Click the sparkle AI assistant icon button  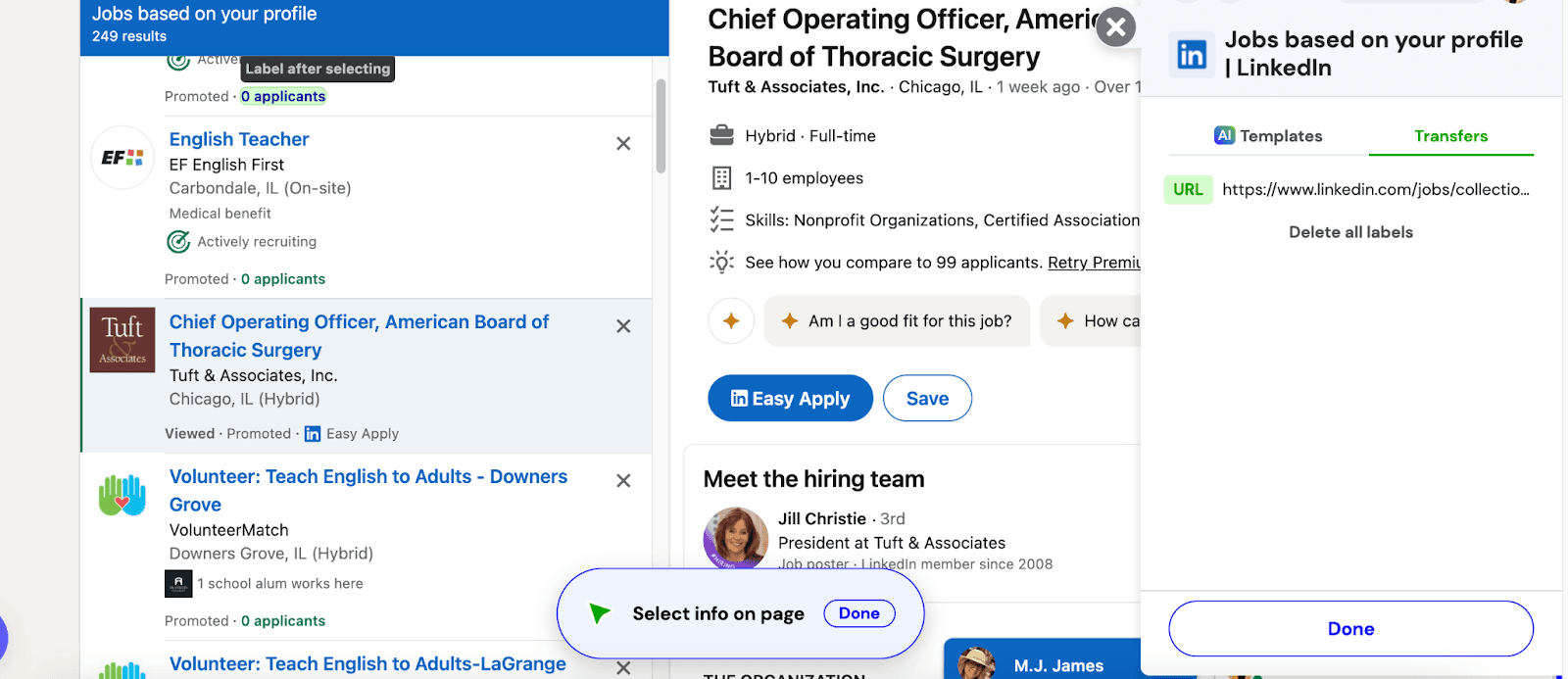pos(731,321)
